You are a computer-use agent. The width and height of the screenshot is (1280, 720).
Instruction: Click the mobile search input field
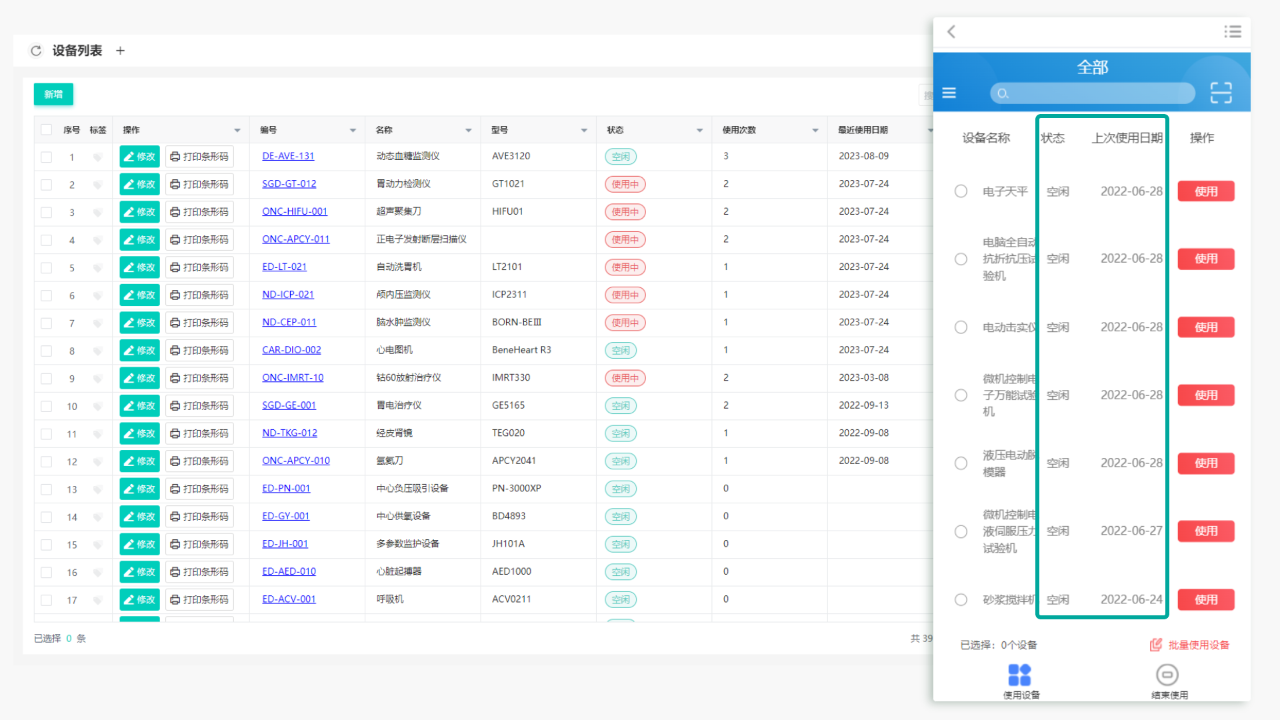coord(1092,93)
